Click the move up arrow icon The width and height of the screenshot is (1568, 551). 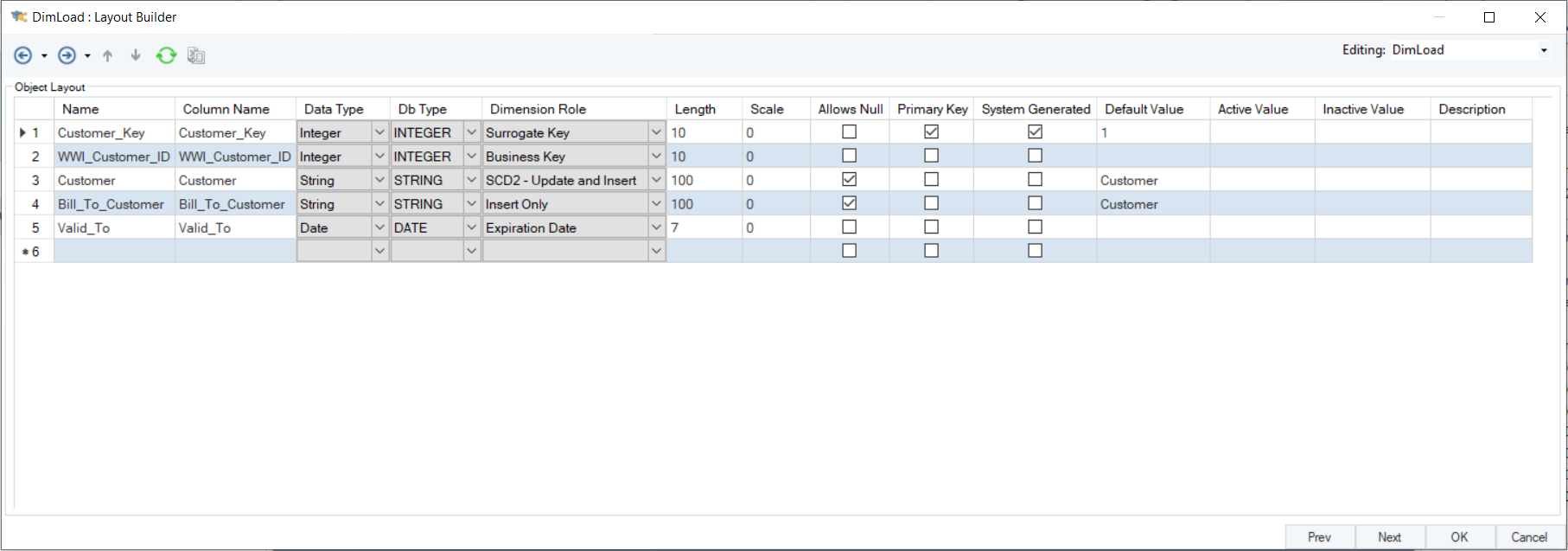coord(107,56)
